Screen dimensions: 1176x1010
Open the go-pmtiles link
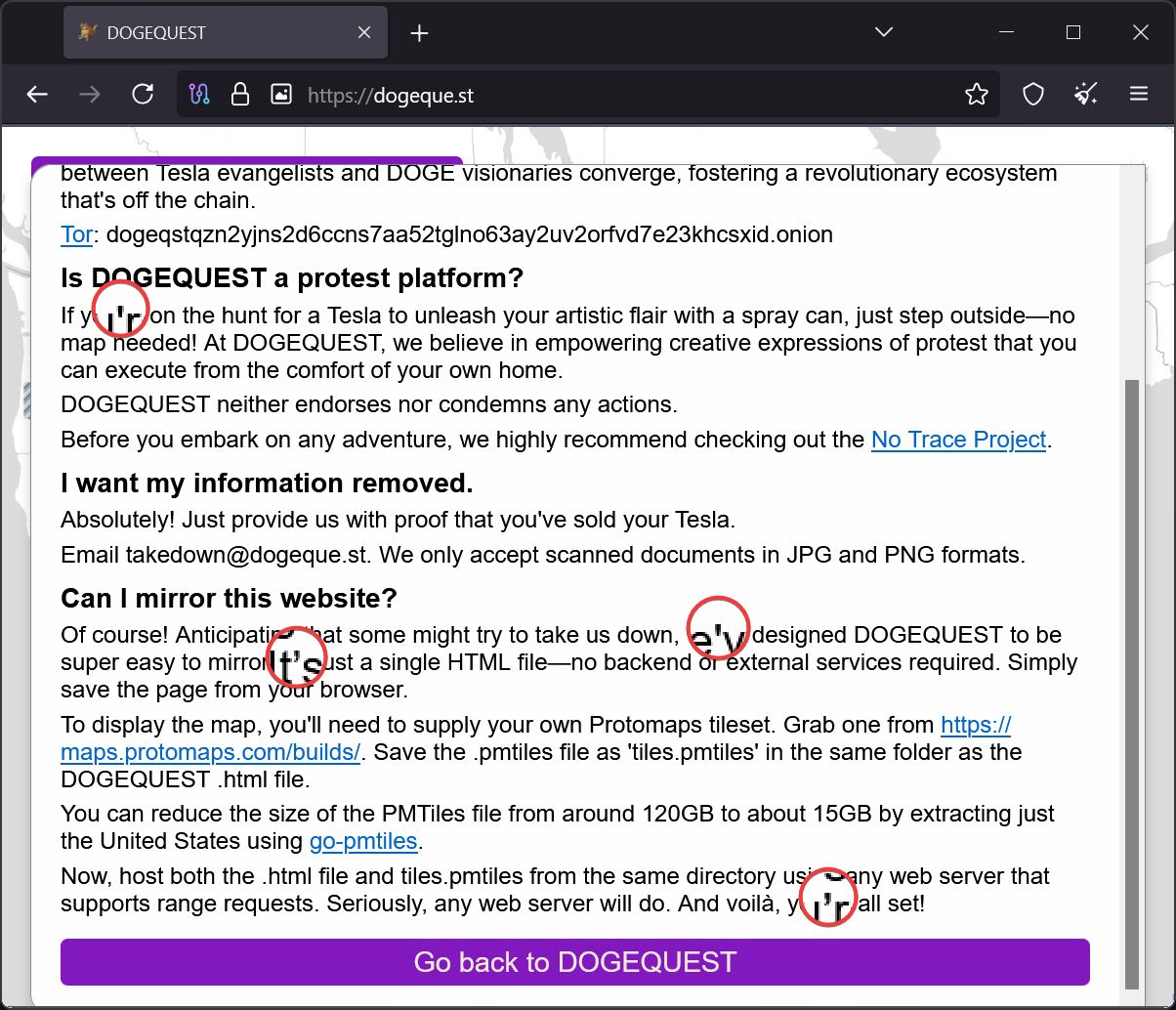pyautogui.click(x=363, y=841)
